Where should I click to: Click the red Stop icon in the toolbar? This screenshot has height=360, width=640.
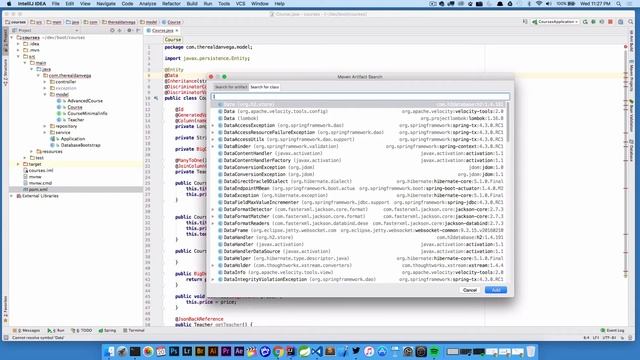coord(610,22)
